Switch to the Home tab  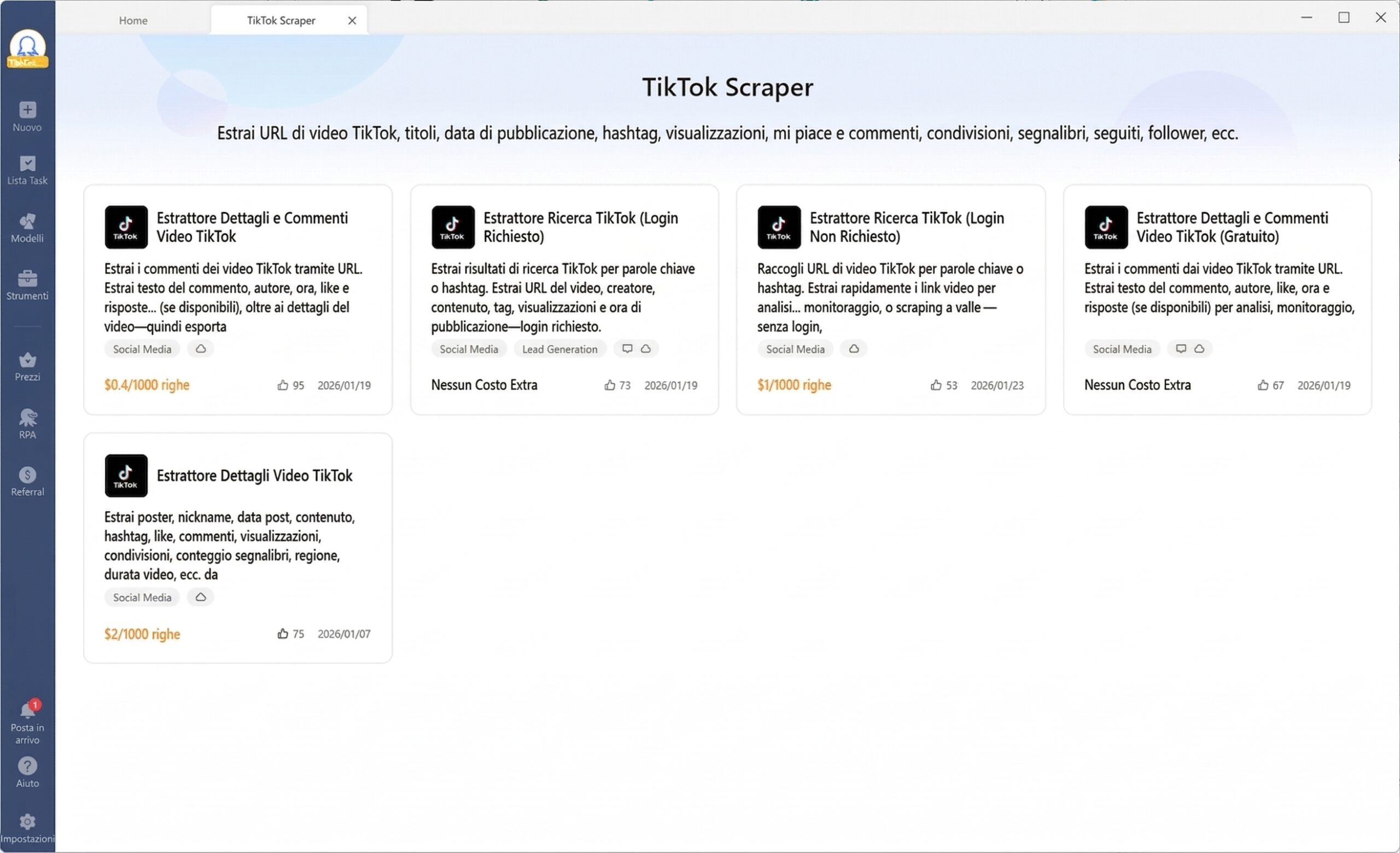[x=132, y=20]
